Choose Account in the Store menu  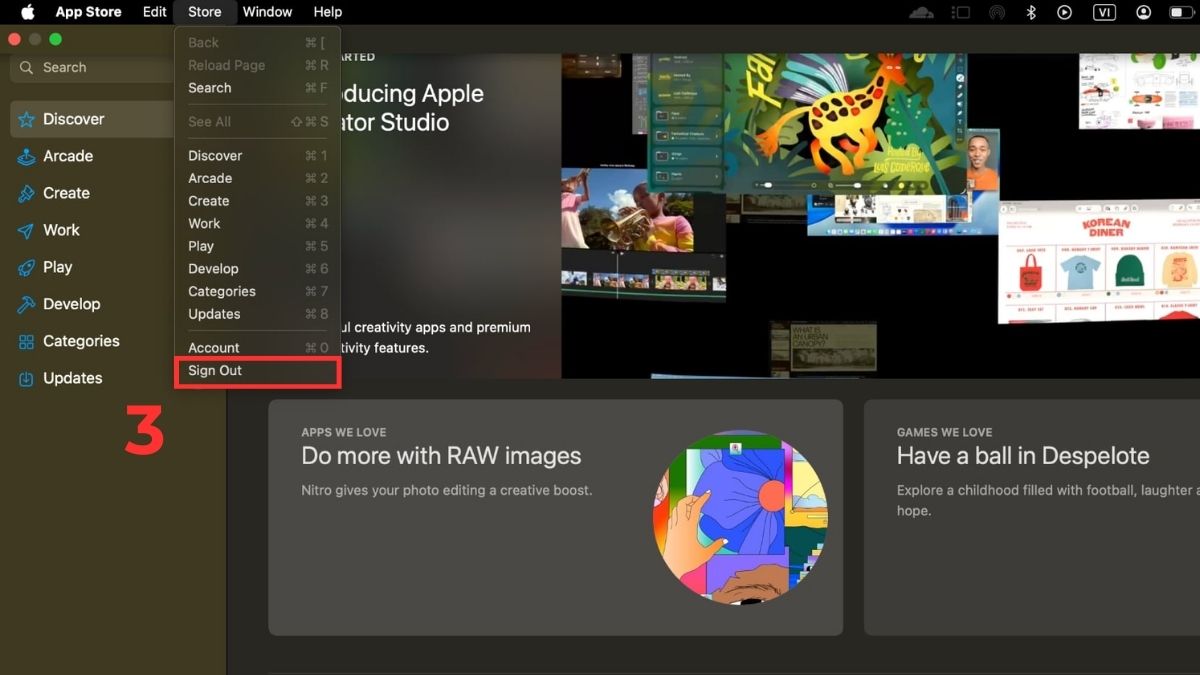[x=214, y=347]
